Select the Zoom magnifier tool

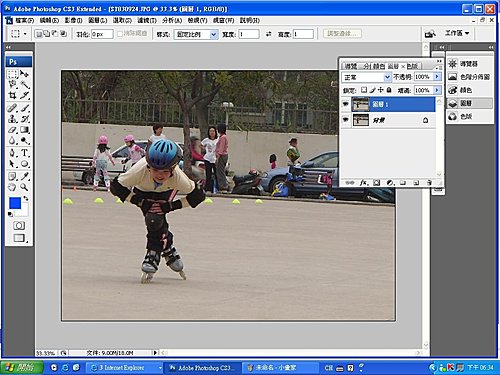pos(24,187)
